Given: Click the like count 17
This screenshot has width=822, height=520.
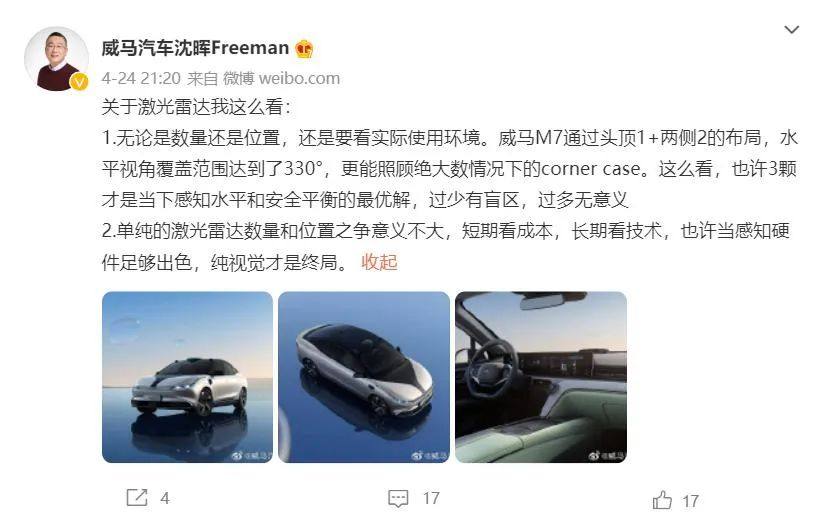Looking at the screenshot, I should (690, 501).
